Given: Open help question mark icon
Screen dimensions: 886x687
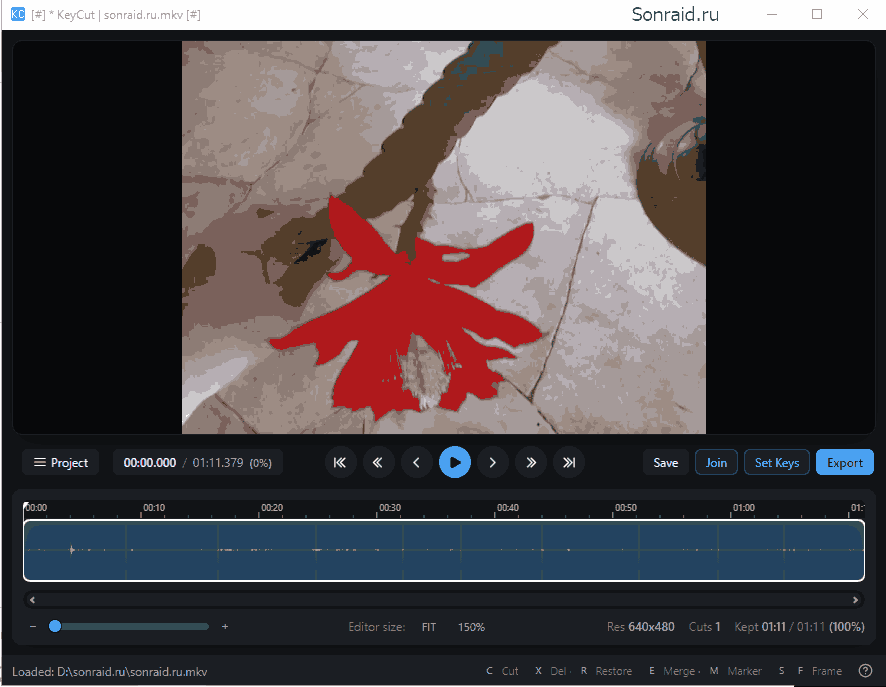Looking at the screenshot, I should [x=865, y=671].
